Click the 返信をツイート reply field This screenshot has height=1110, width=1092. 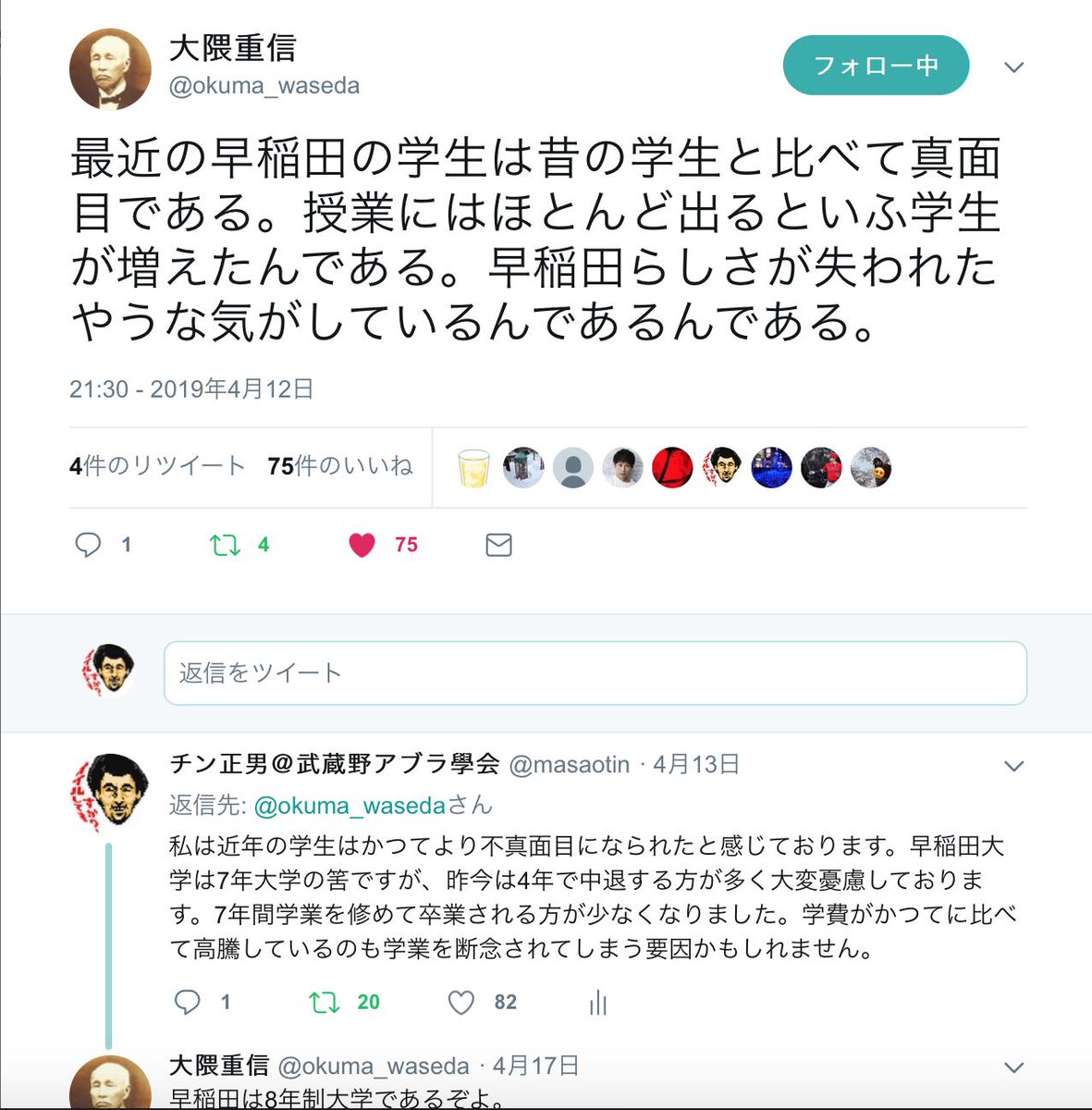point(595,672)
